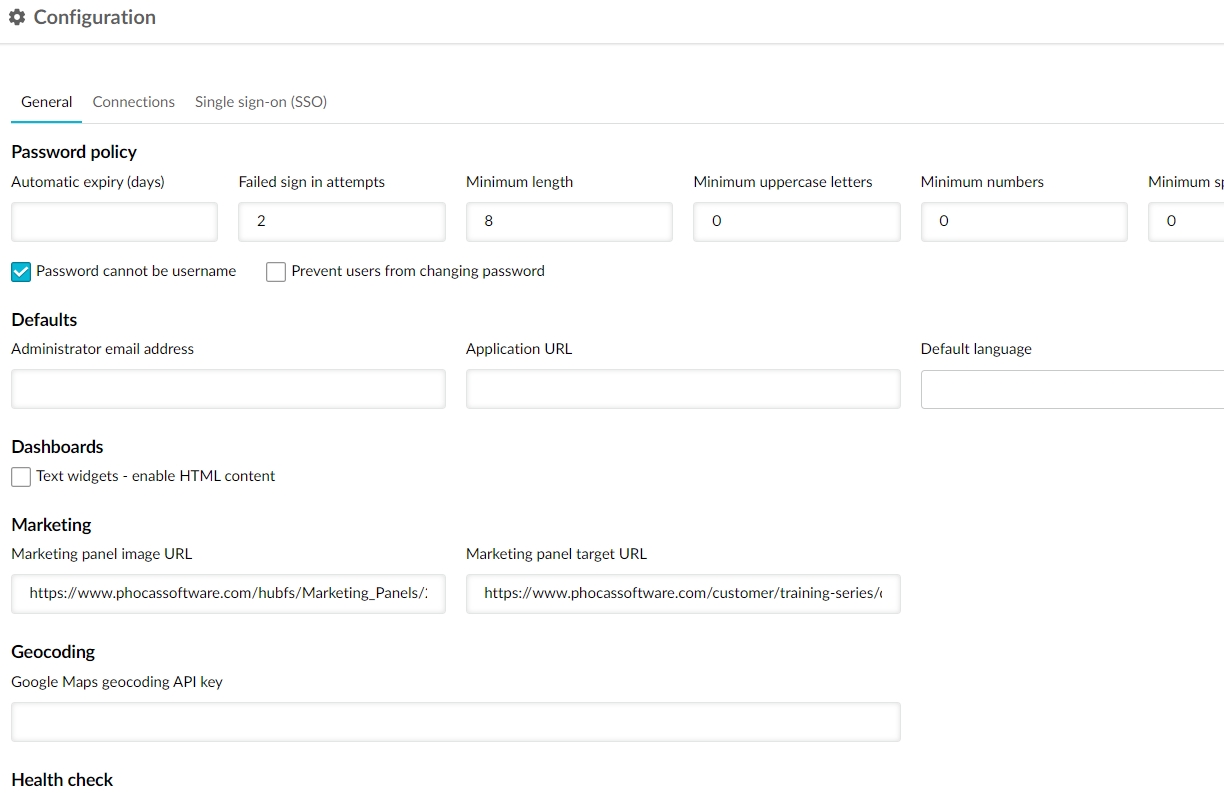The height and width of the screenshot is (793, 1224).
Task: Switch to the Connections tab
Action: (x=133, y=102)
